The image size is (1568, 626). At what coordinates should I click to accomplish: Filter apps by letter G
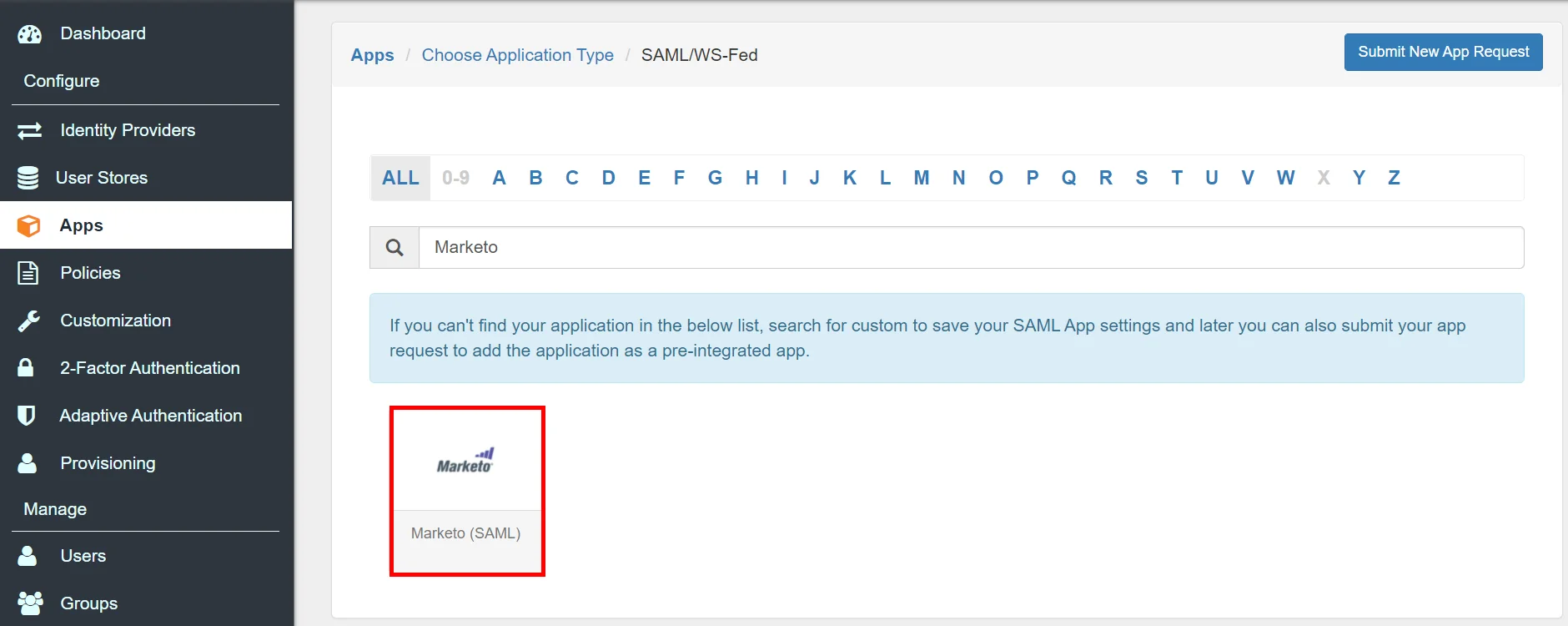pyautogui.click(x=715, y=178)
